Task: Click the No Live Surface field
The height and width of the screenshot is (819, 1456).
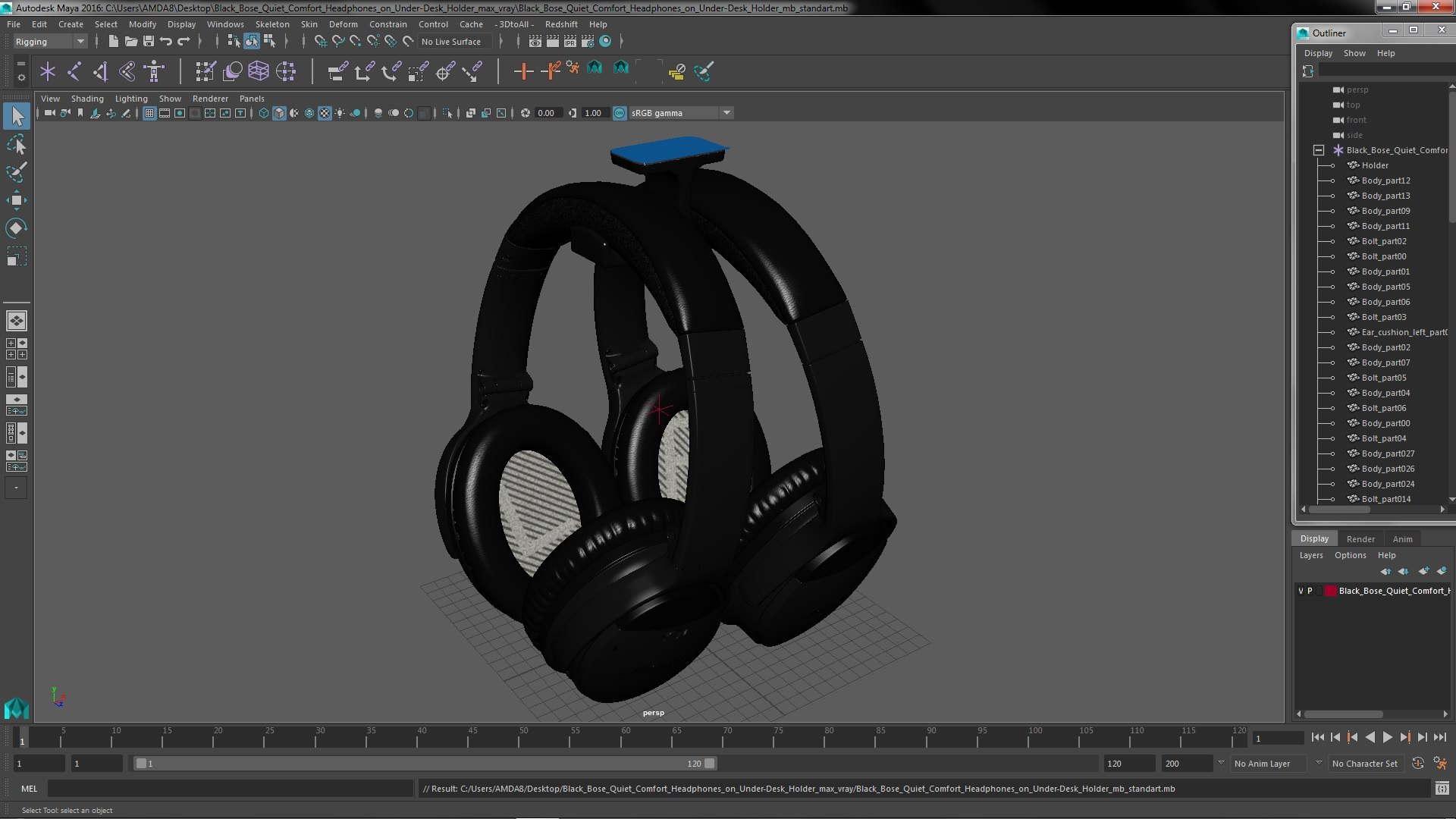Action: tap(453, 42)
